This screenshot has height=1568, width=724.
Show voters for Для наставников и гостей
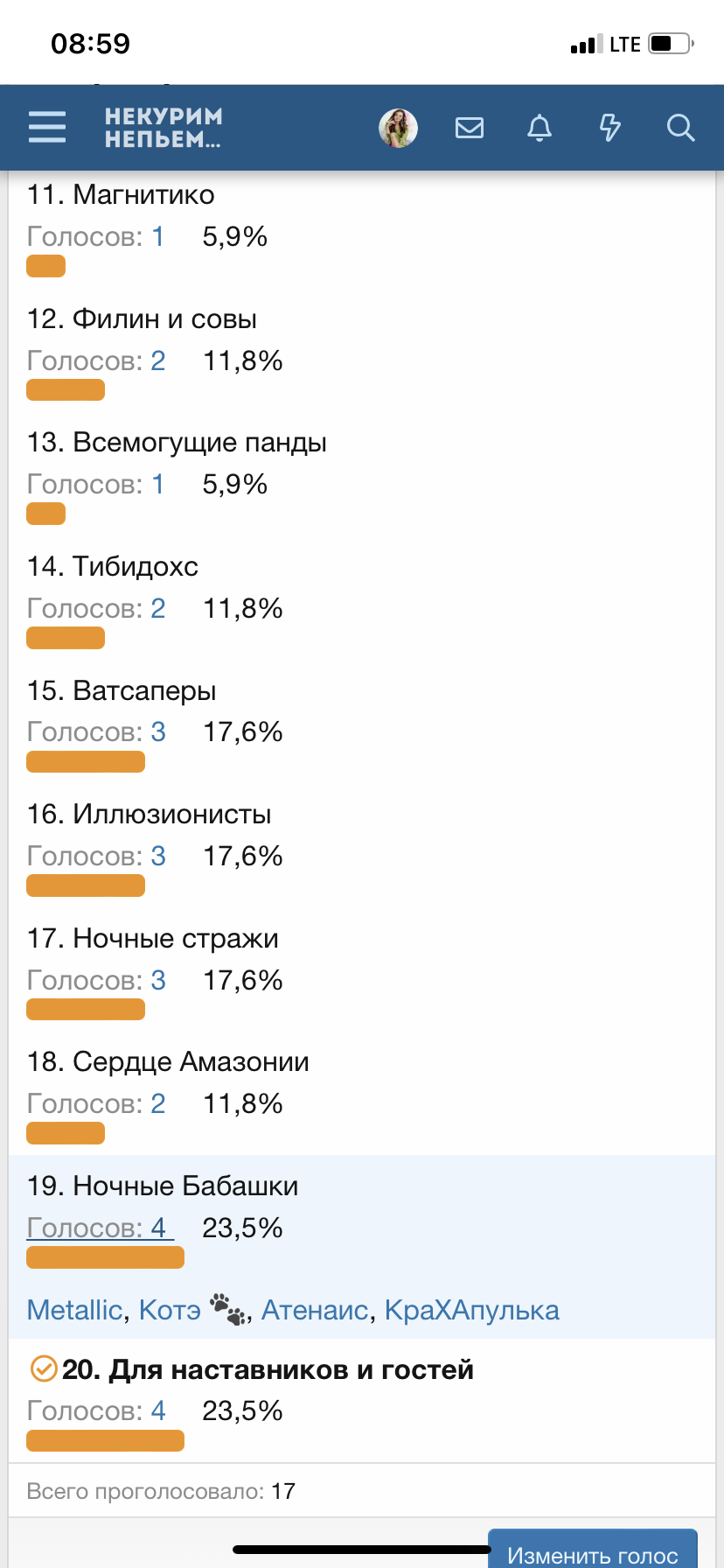(96, 1410)
